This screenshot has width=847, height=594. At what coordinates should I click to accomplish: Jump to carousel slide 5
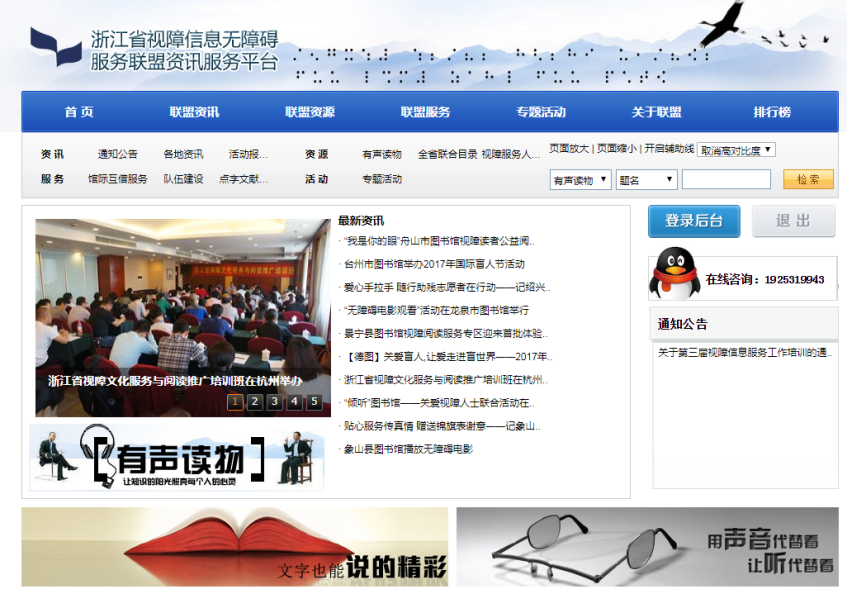[x=314, y=402]
